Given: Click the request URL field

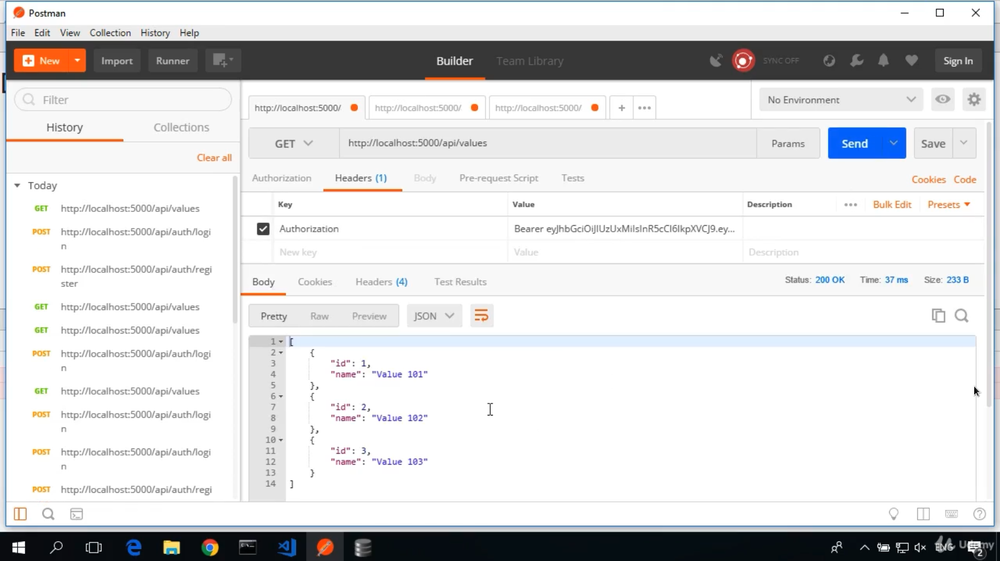Looking at the screenshot, I should [547, 143].
